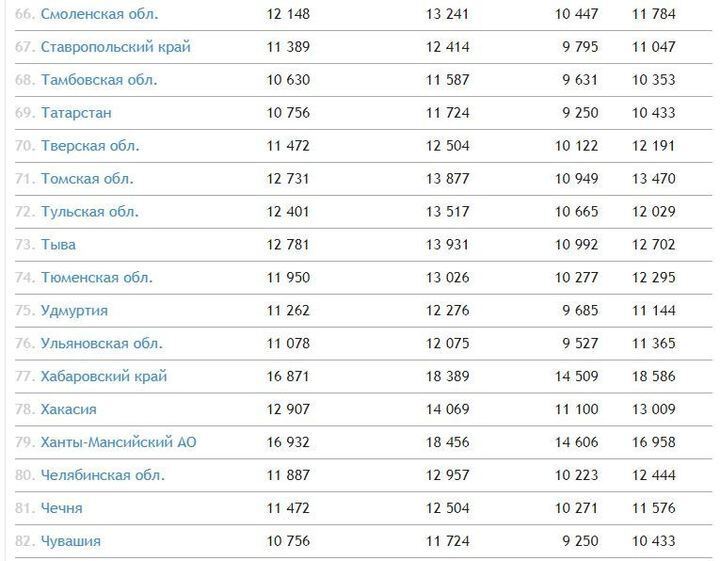Select Тюменская обл. in the list
Viewport: 720px width, 561px height.
point(97,278)
